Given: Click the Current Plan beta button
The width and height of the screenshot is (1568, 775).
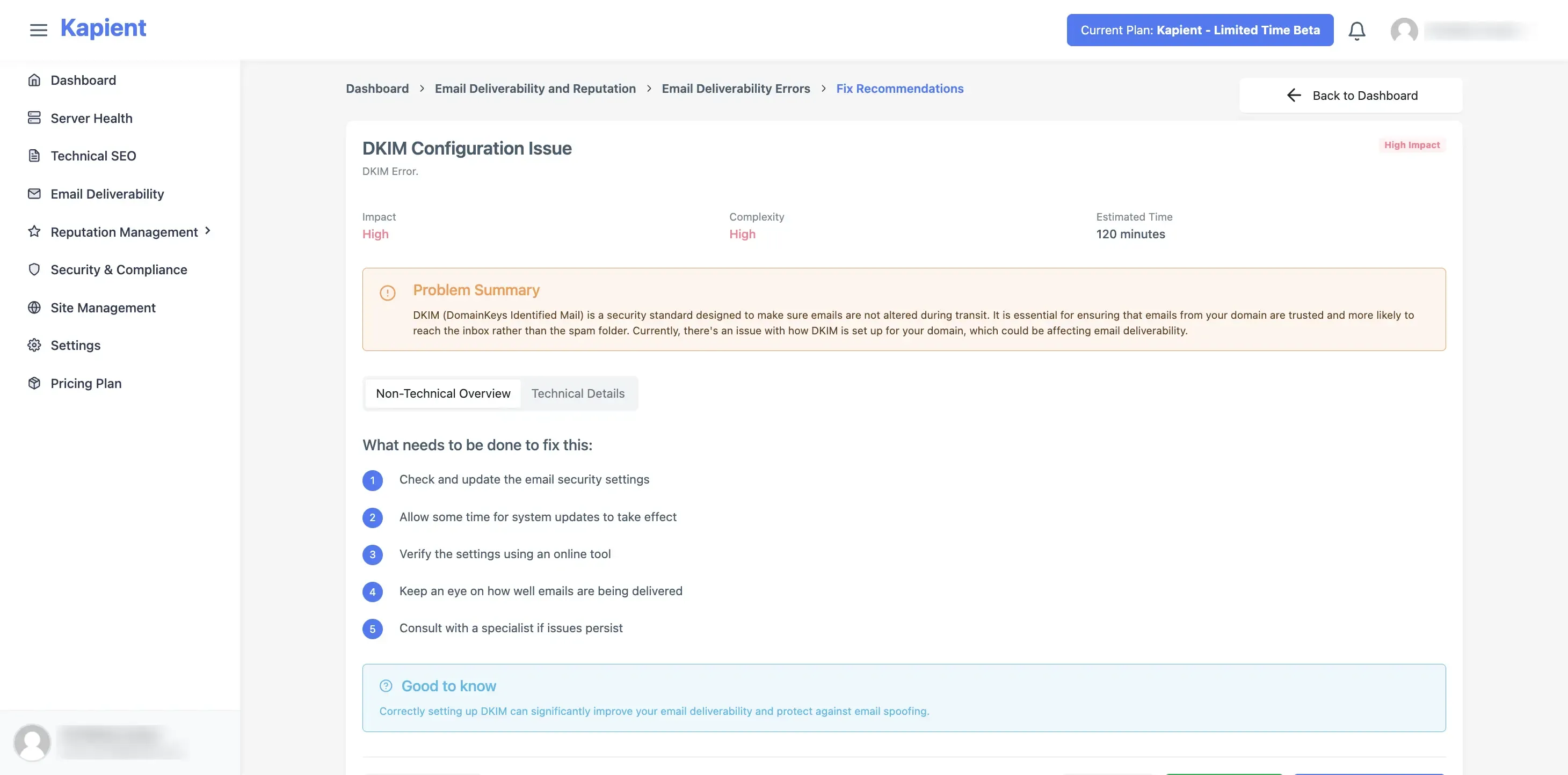Looking at the screenshot, I should 1200,30.
